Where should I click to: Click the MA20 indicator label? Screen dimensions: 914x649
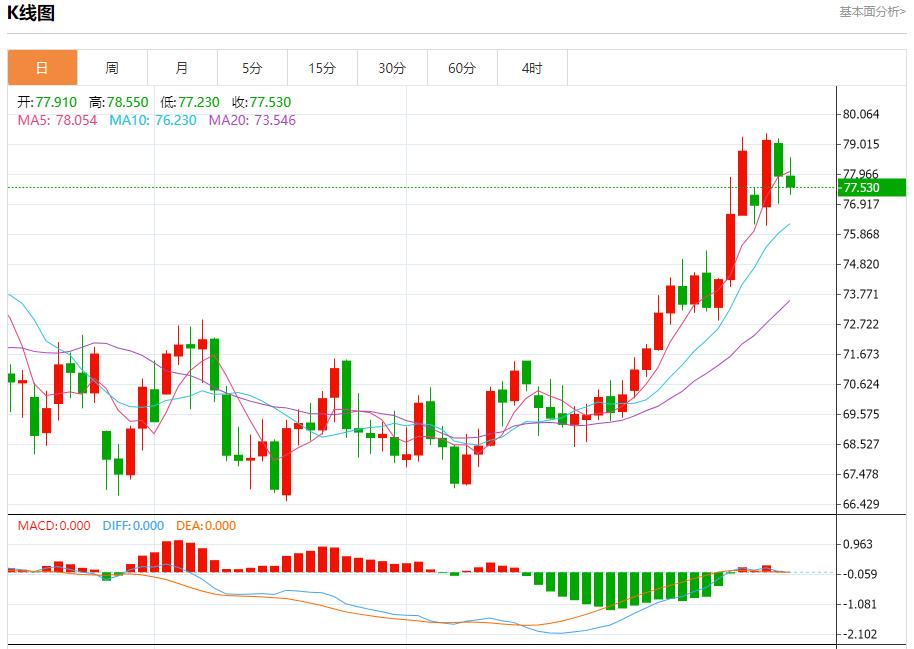point(252,120)
